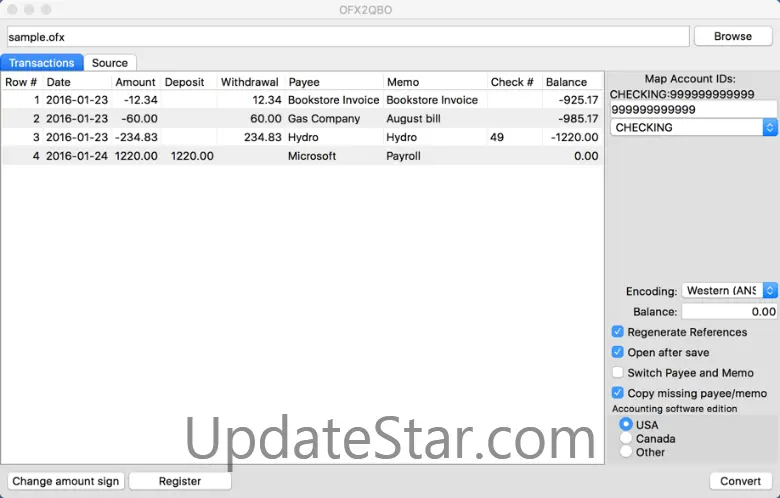Click the CHECKING:999999999999 account label

682,95
